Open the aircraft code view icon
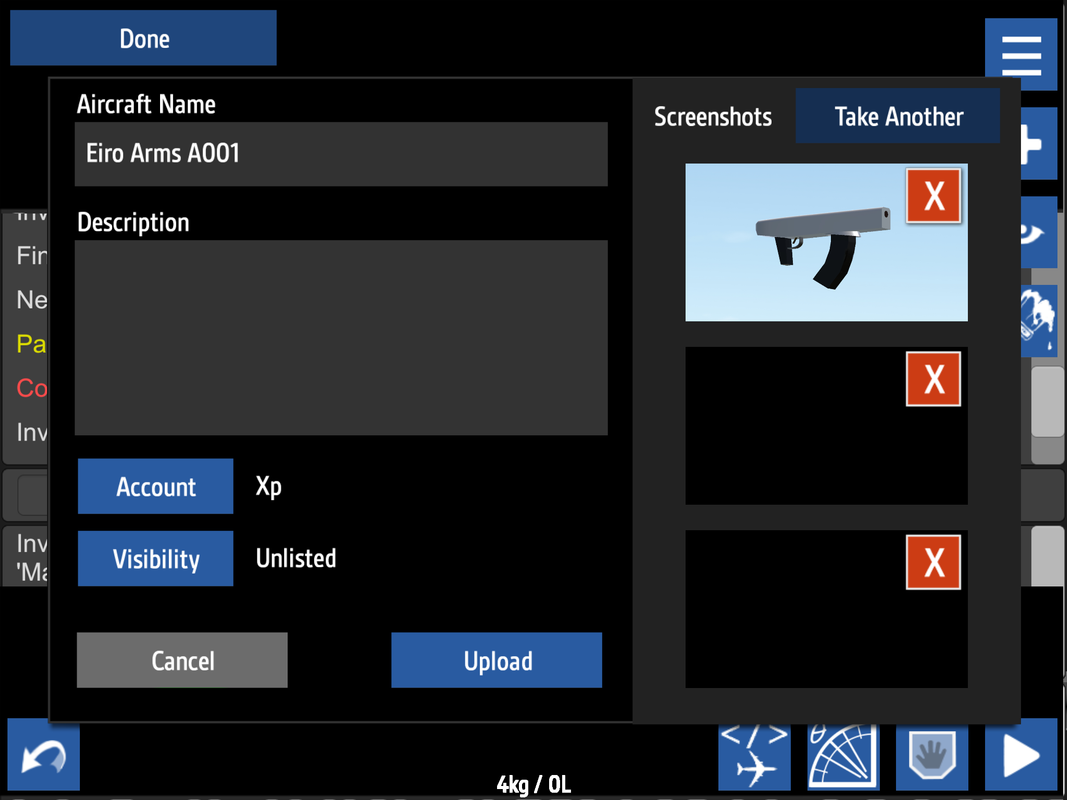Screen dimensions: 1067x800 click(755, 756)
